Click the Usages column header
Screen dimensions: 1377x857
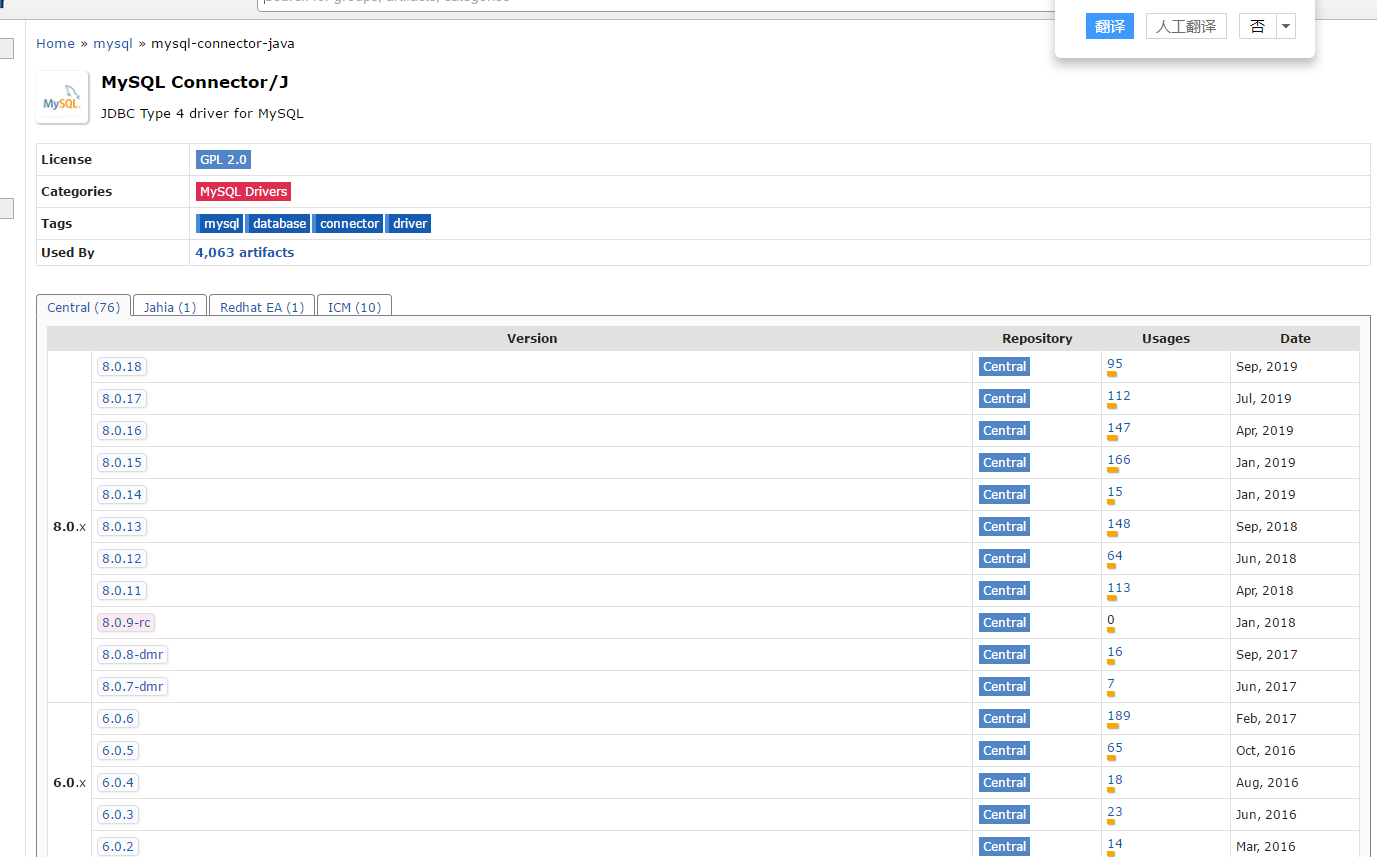tap(1166, 338)
